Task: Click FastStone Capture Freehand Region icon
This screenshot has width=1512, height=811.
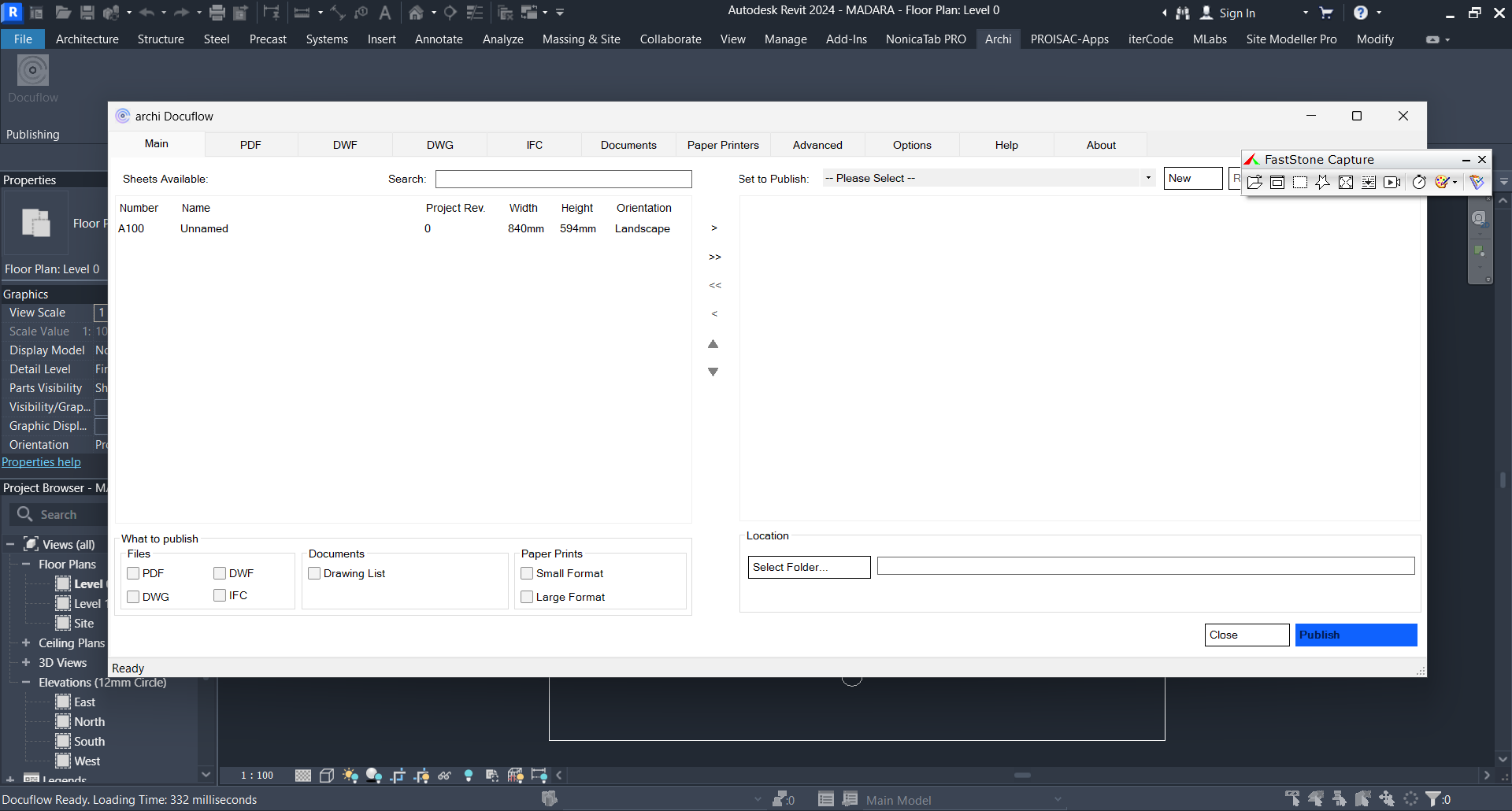Action: coord(1323,183)
